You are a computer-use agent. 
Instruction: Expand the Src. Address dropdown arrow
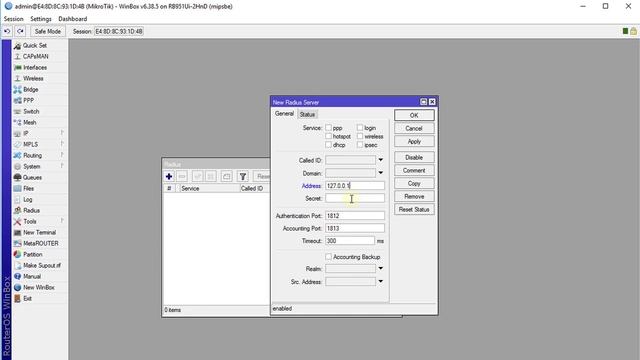pos(380,282)
